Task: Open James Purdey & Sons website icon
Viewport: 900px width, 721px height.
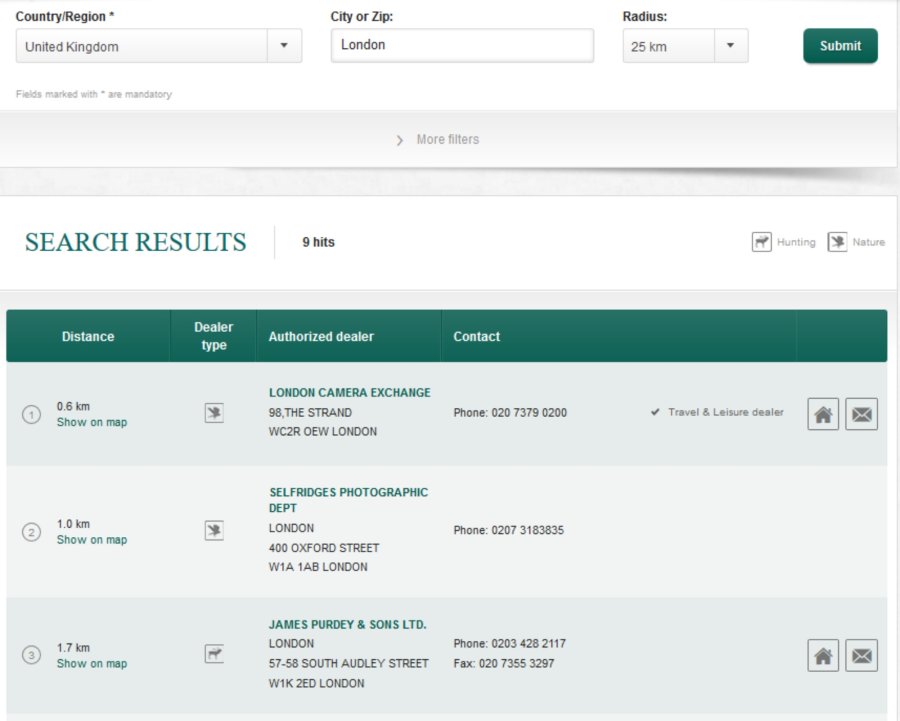Action: tap(823, 656)
